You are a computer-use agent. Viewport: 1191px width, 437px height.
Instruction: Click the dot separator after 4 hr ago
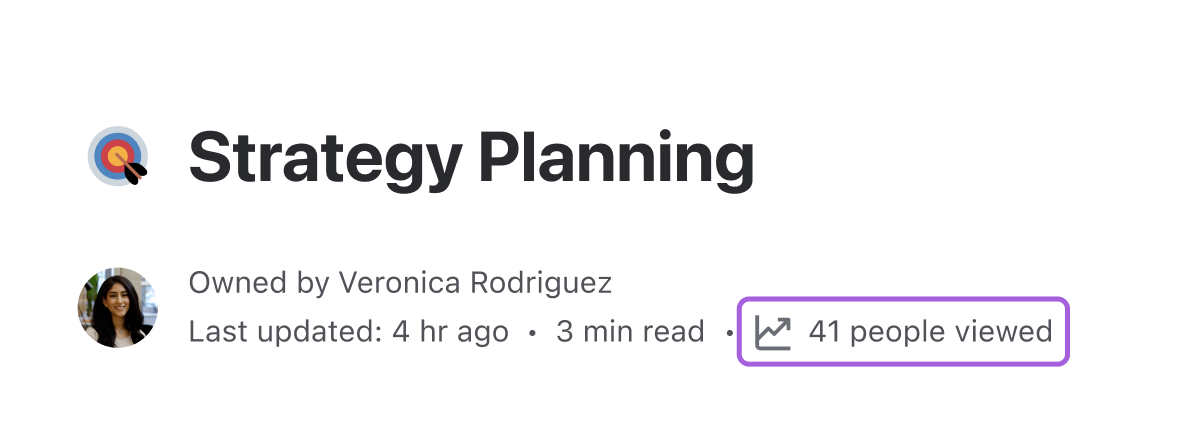click(532, 333)
